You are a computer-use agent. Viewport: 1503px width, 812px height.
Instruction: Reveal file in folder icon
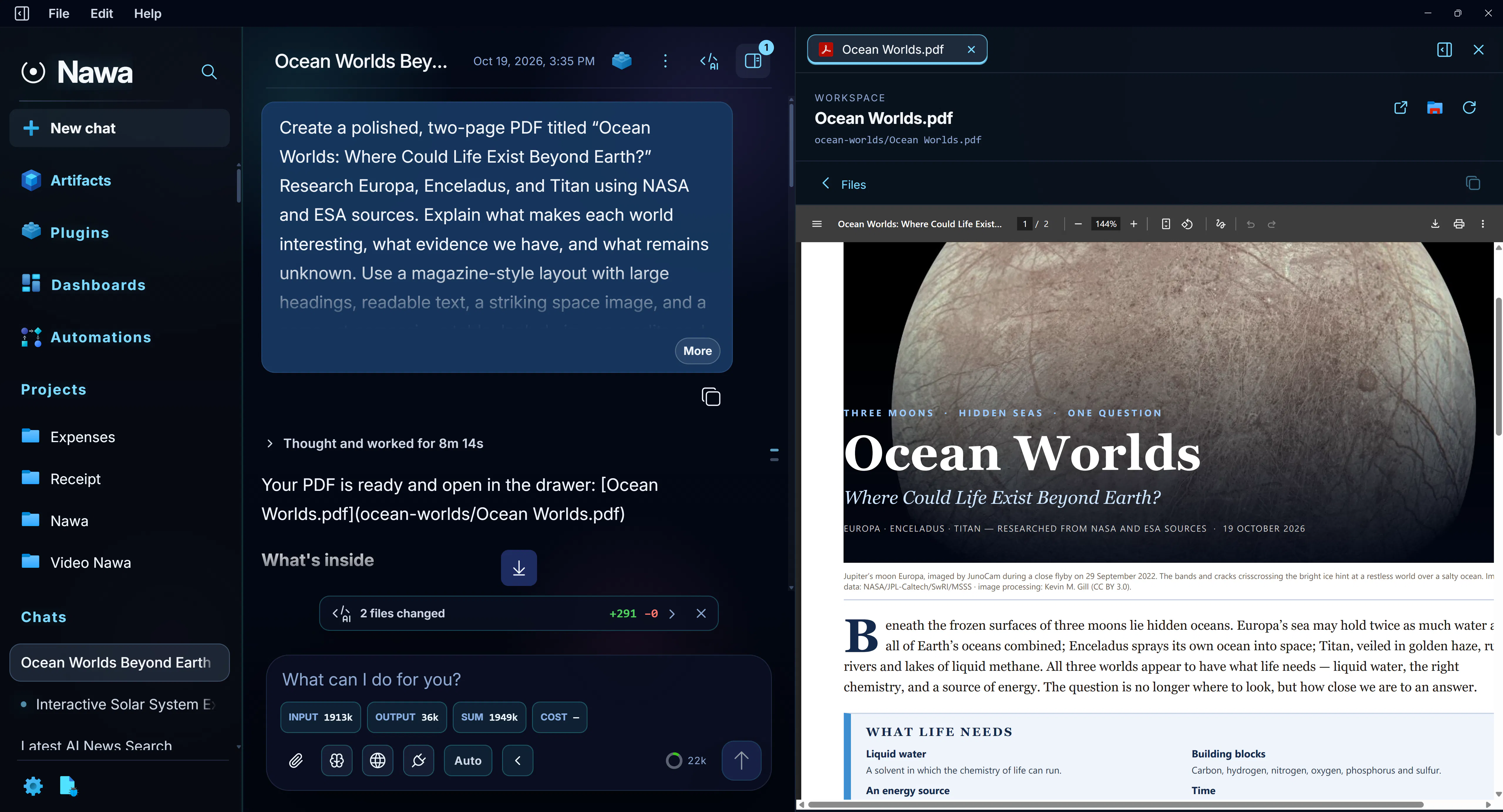[1435, 108]
